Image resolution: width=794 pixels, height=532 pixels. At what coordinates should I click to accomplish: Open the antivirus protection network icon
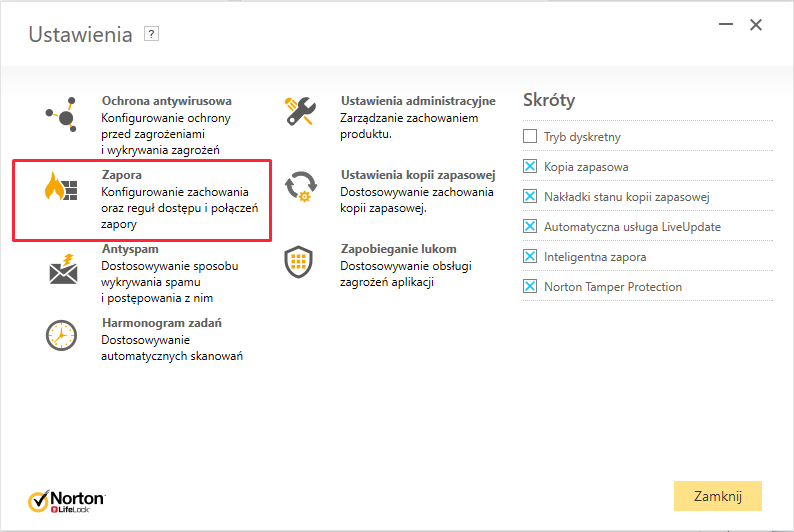[61, 114]
